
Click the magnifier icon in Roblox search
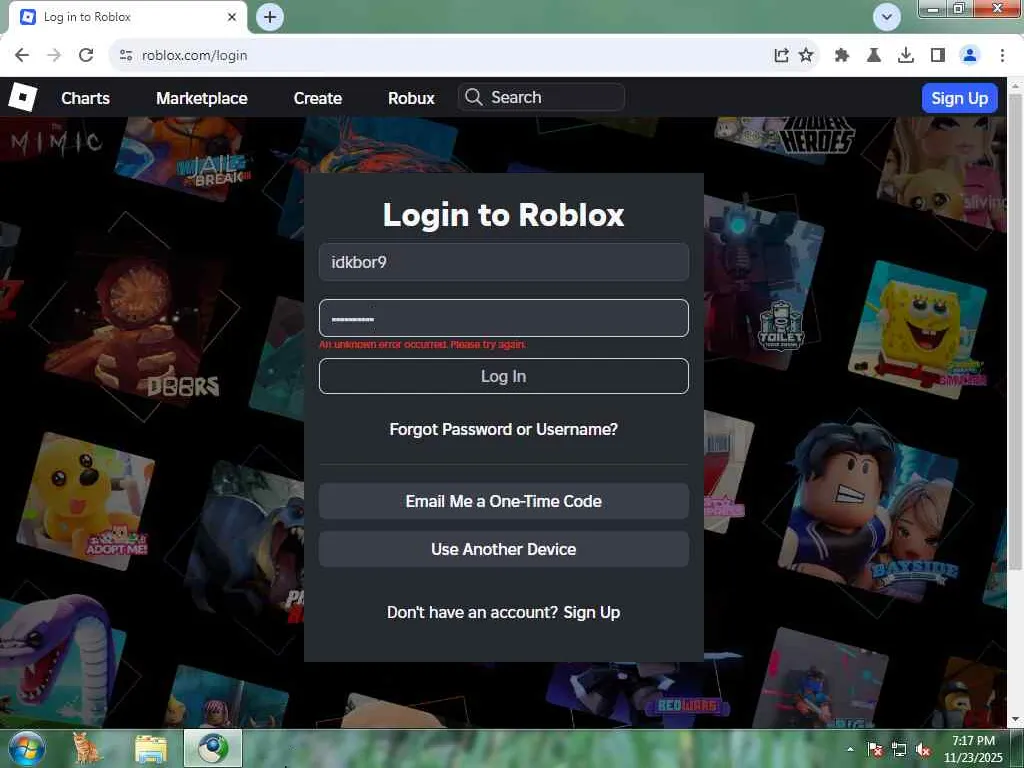point(473,97)
